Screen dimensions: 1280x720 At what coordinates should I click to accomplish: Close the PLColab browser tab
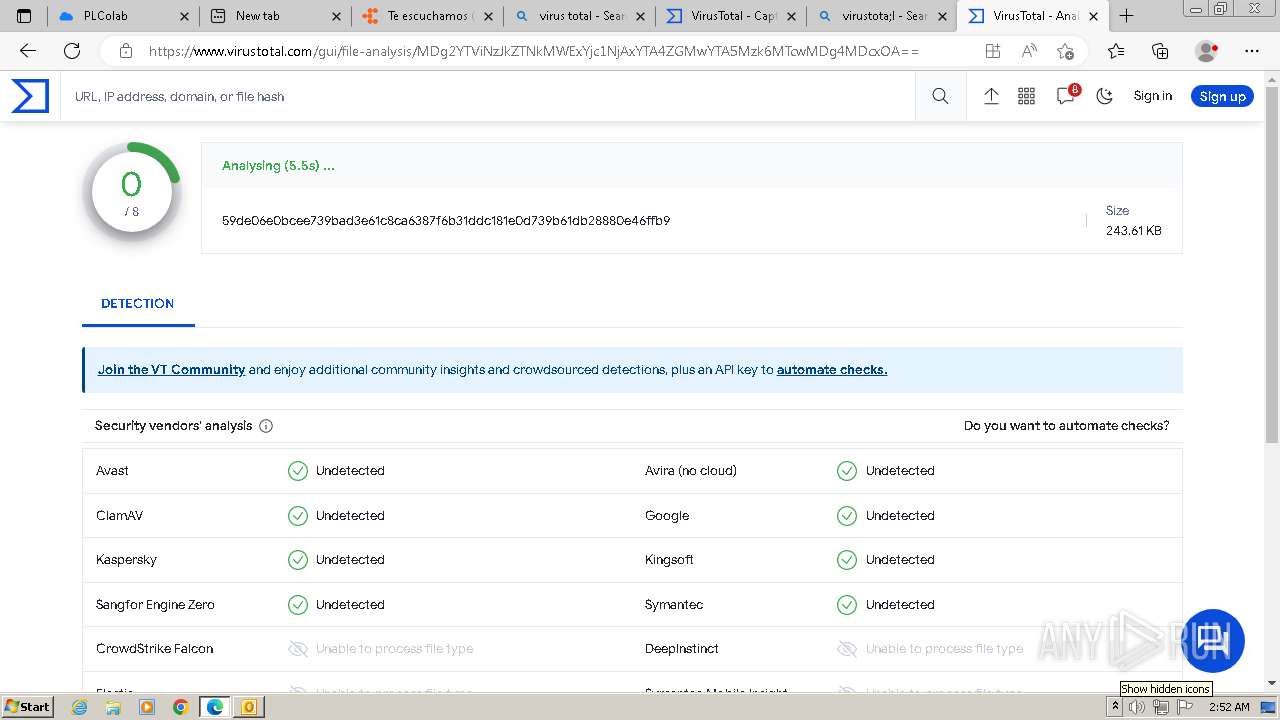pos(184,16)
